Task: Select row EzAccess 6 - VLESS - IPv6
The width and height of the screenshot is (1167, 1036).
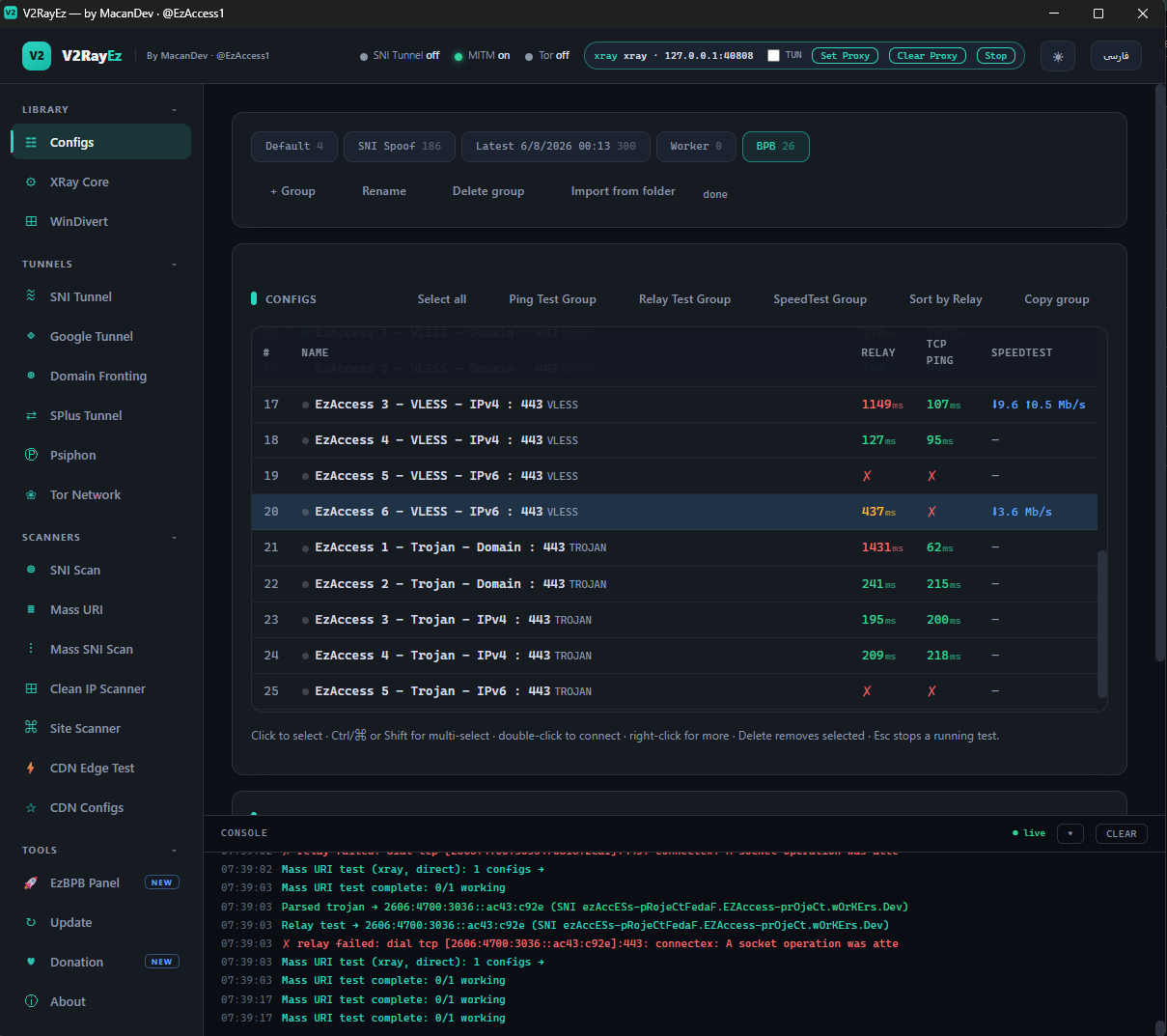Action: 674,512
